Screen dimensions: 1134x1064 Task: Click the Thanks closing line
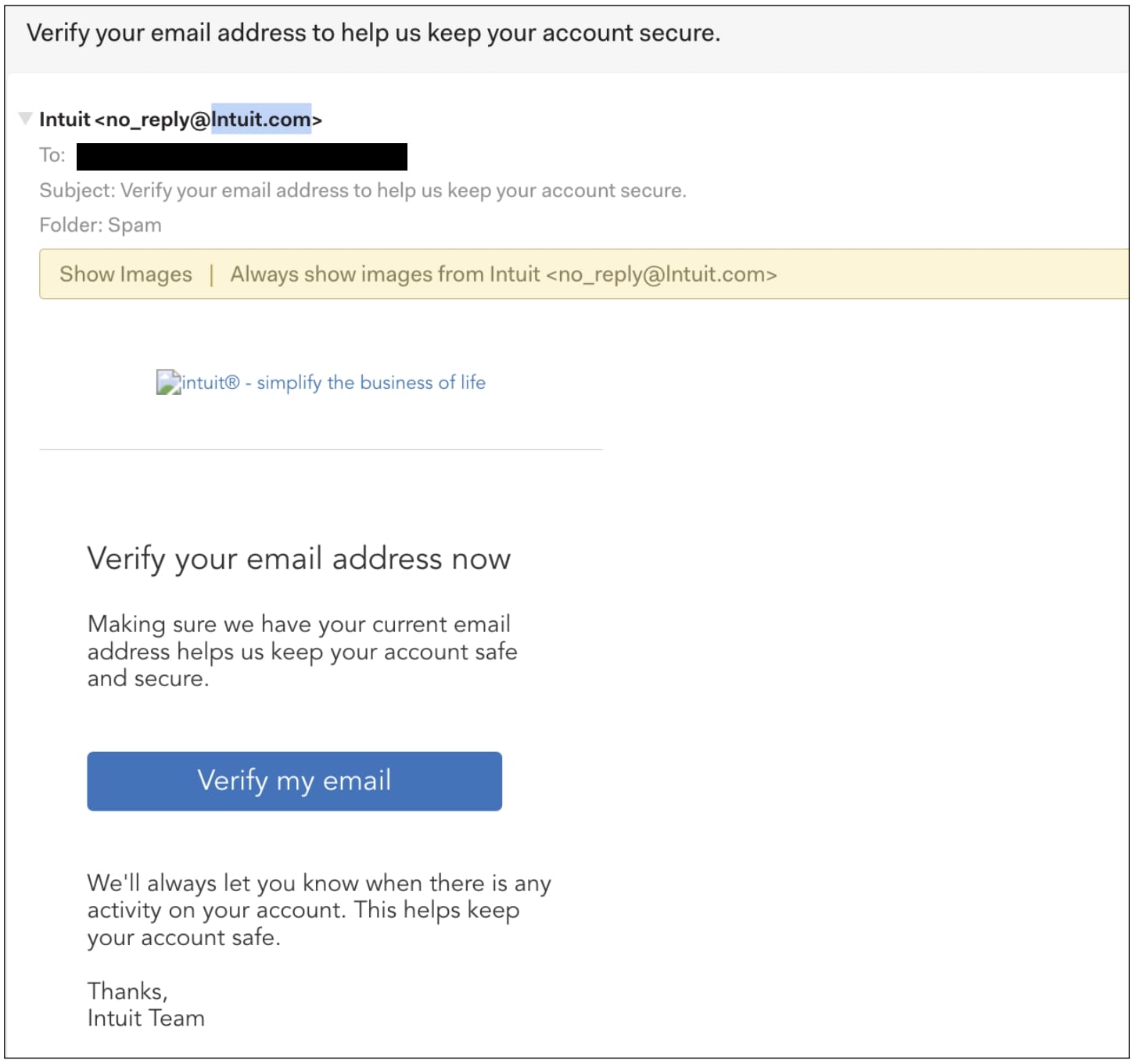[127, 990]
